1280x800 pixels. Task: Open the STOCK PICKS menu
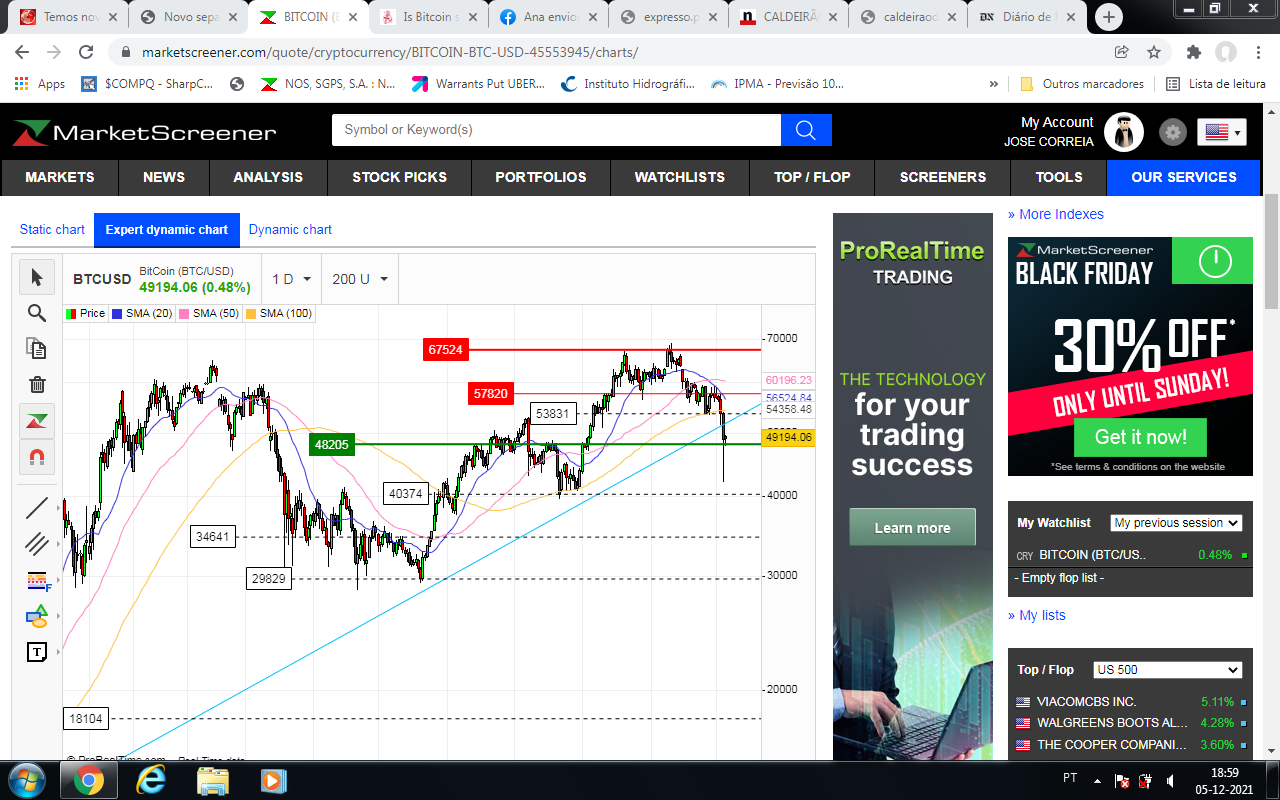coord(399,177)
